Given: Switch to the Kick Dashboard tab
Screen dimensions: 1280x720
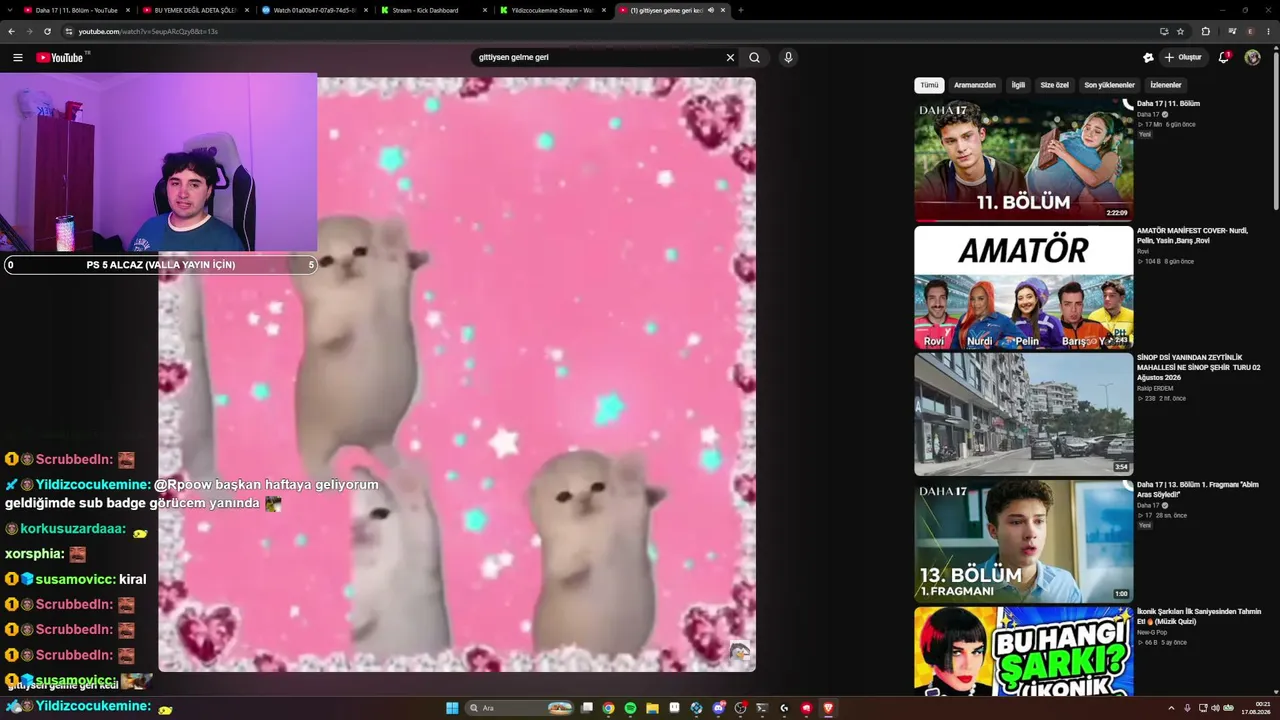Looking at the screenshot, I should click(x=433, y=10).
